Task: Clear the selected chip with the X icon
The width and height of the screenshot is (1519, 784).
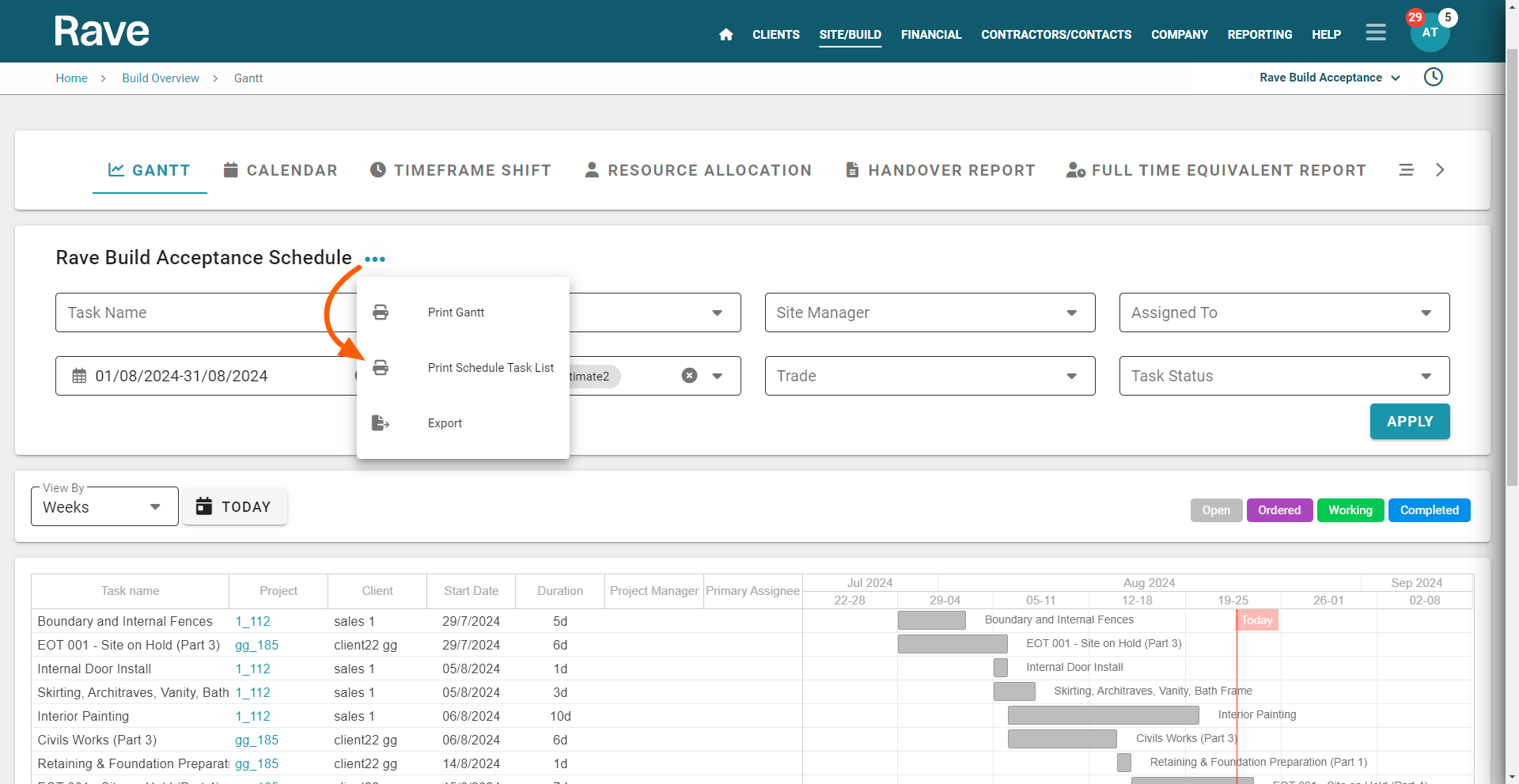Action: tap(690, 376)
